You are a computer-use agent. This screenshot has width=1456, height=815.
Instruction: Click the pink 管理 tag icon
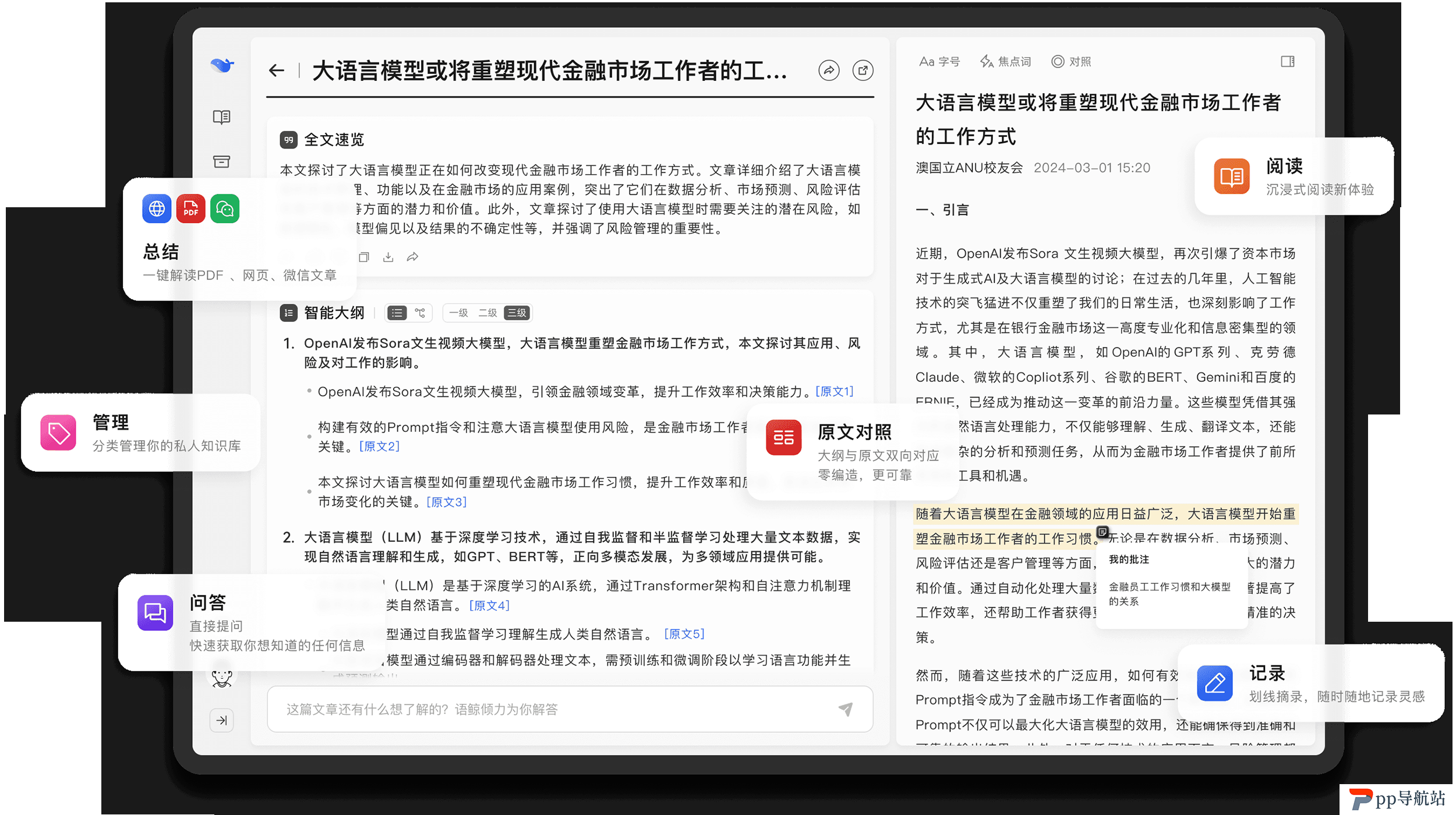click(58, 433)
